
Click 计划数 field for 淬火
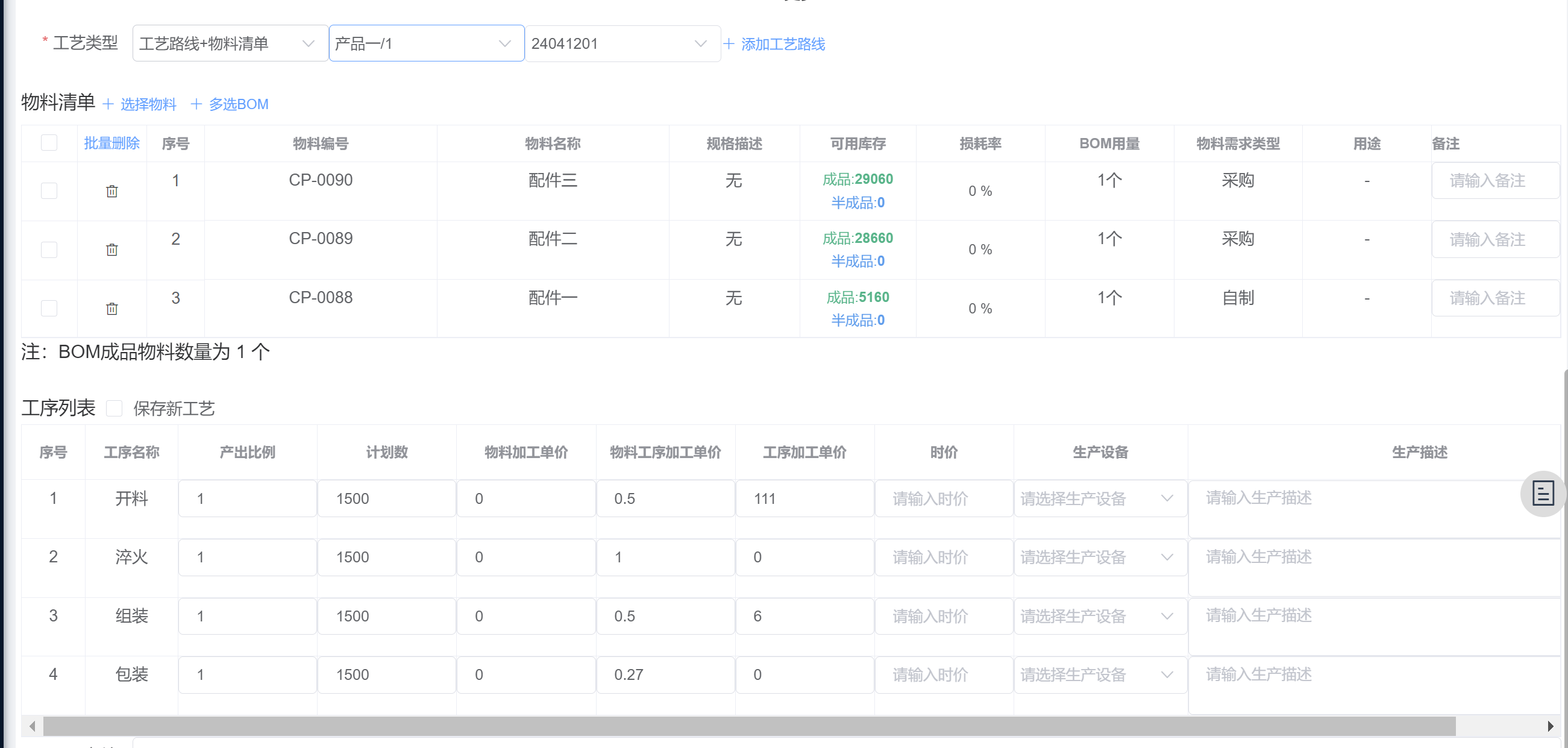coord(386,557)
